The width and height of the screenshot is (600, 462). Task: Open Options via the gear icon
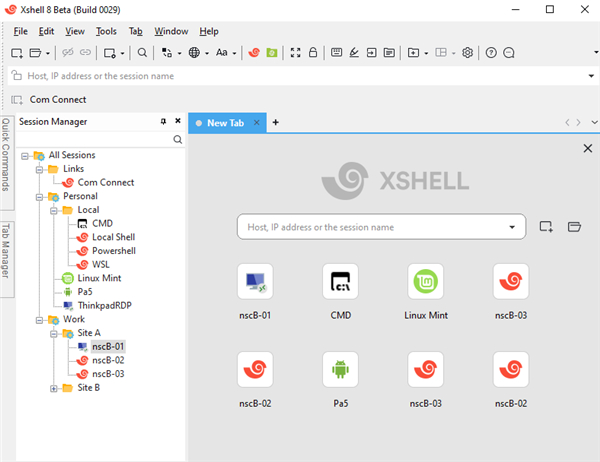point(467,53)
